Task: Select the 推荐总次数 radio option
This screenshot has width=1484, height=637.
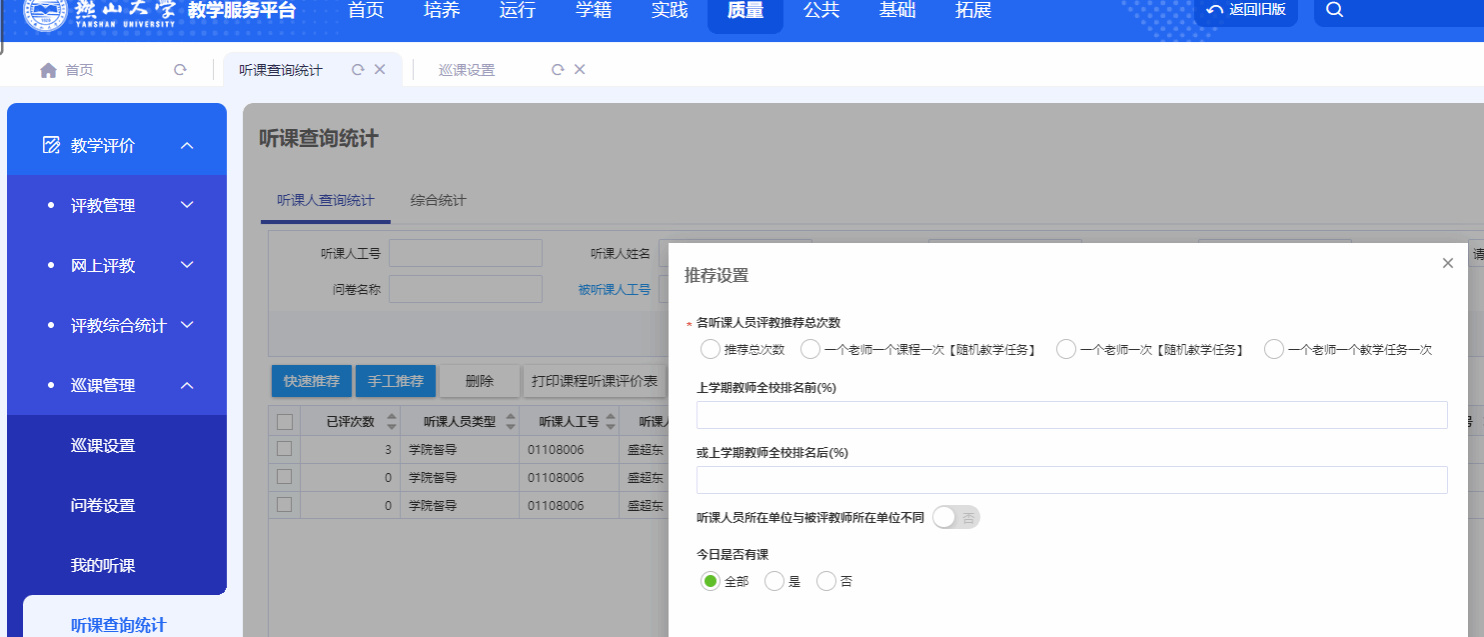Action: (710, 349)
